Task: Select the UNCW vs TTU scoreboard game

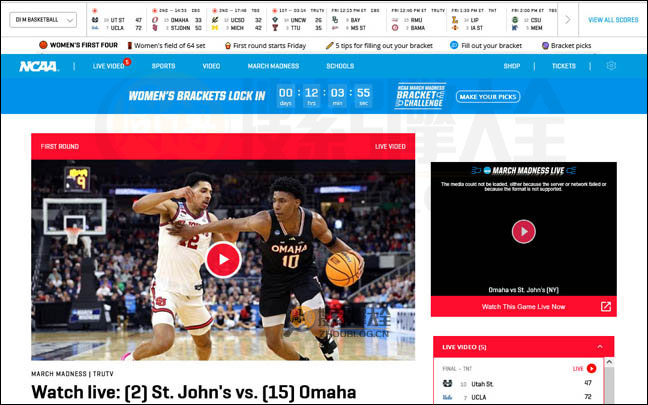Action: coord(297,19)
